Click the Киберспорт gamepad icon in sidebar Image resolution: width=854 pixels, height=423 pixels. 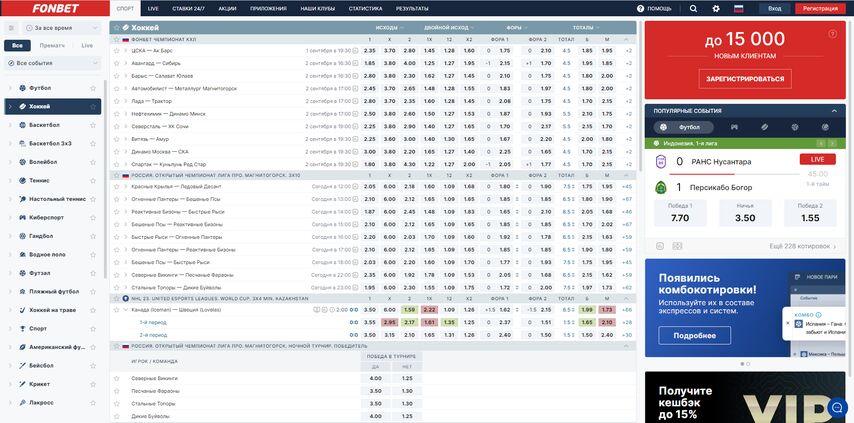pyautogui.click(x=22, y=217)
